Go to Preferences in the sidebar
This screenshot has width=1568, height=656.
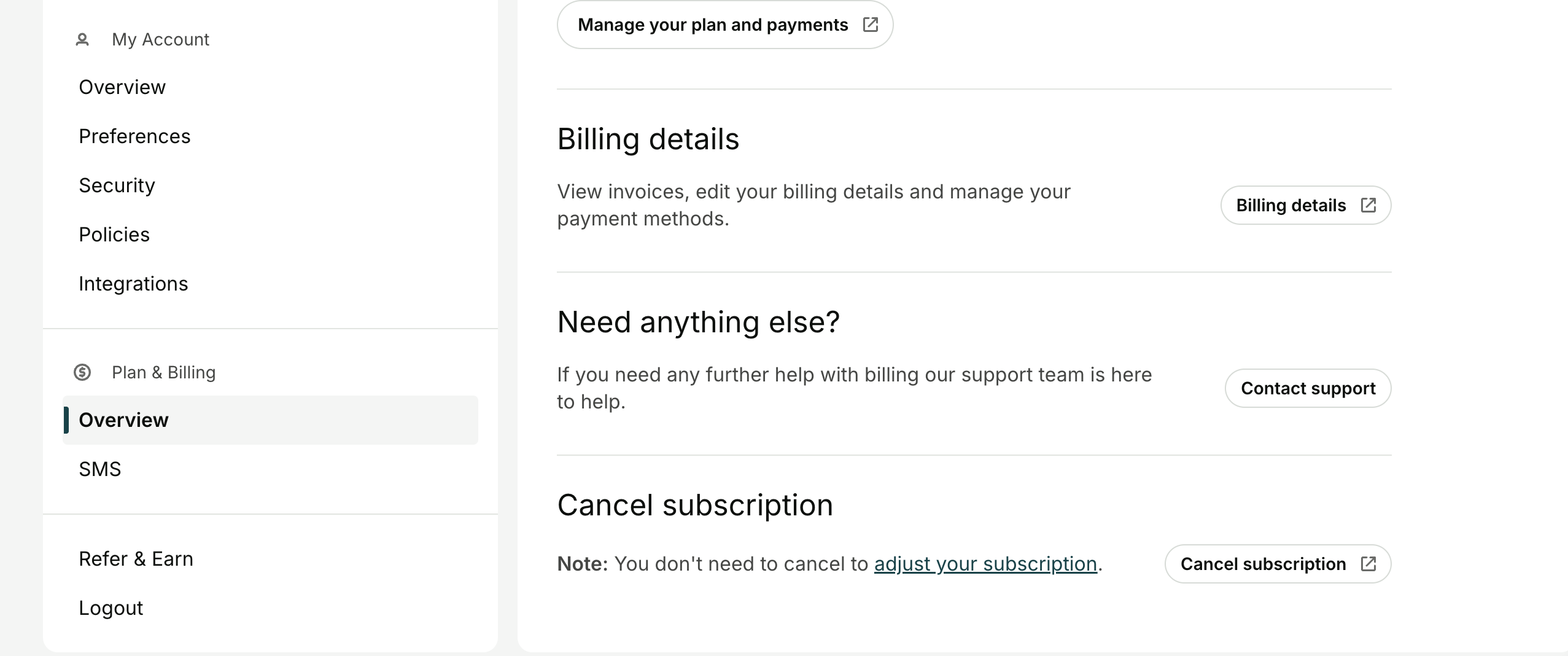(134, 136)
